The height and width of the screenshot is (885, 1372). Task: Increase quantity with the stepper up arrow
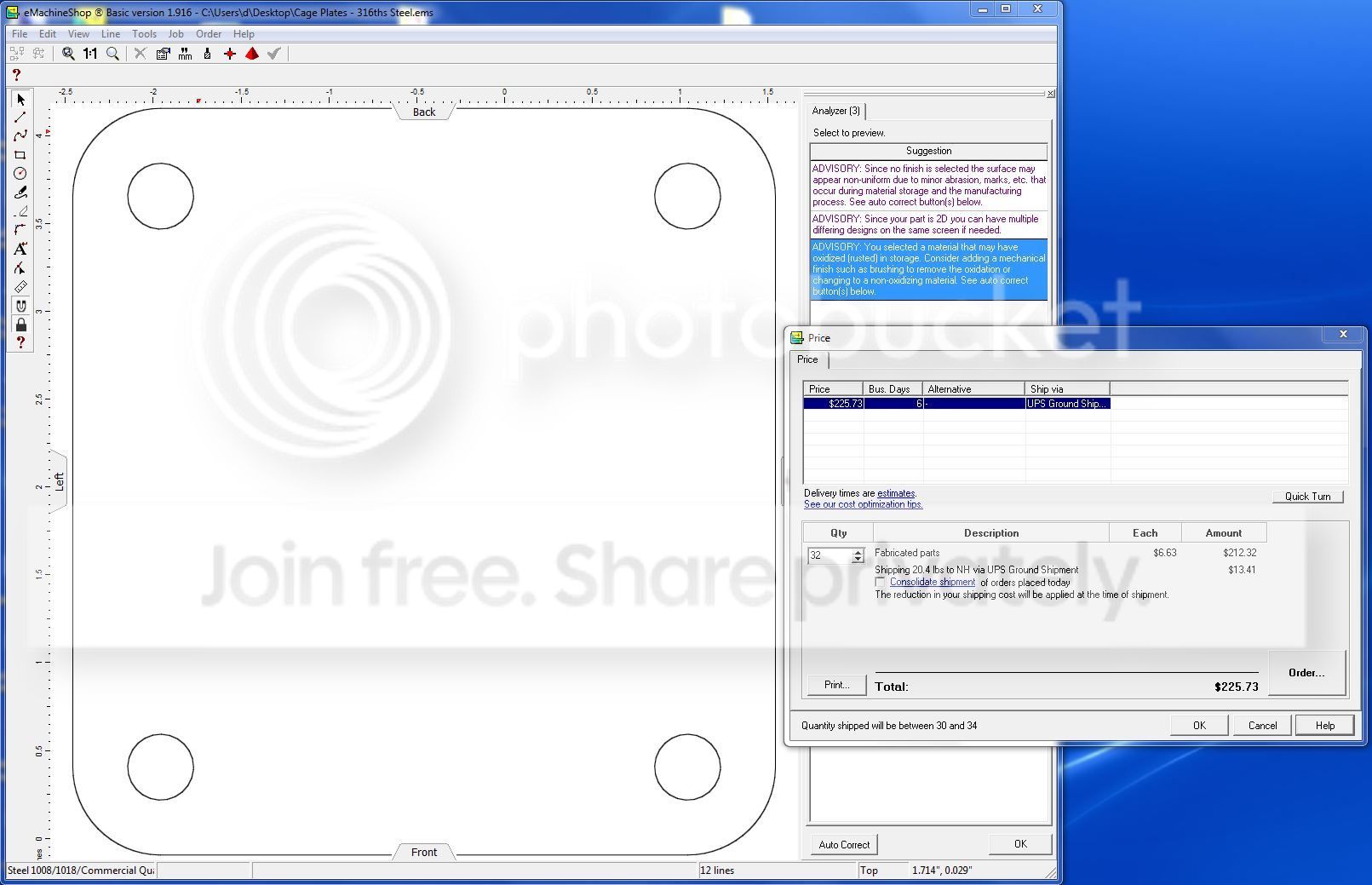(x=858, y=552)
